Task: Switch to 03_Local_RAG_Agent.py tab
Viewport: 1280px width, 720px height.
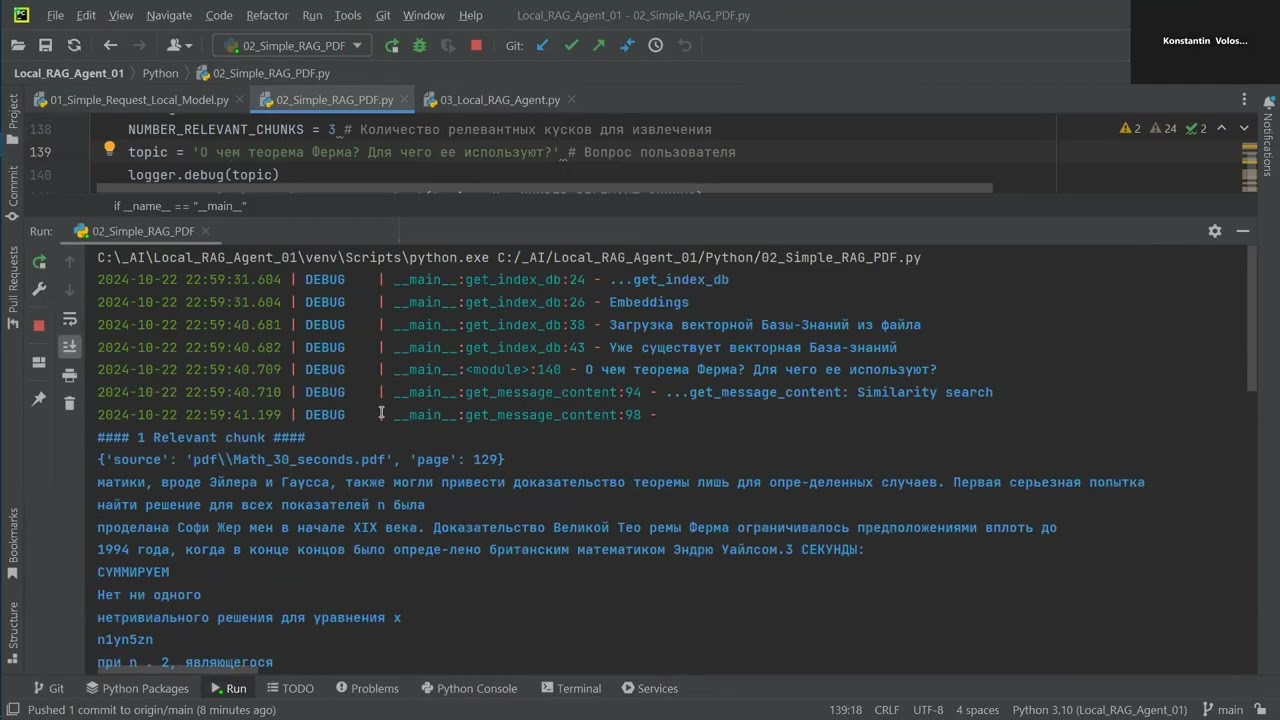Action: click(x=499, y=100)
